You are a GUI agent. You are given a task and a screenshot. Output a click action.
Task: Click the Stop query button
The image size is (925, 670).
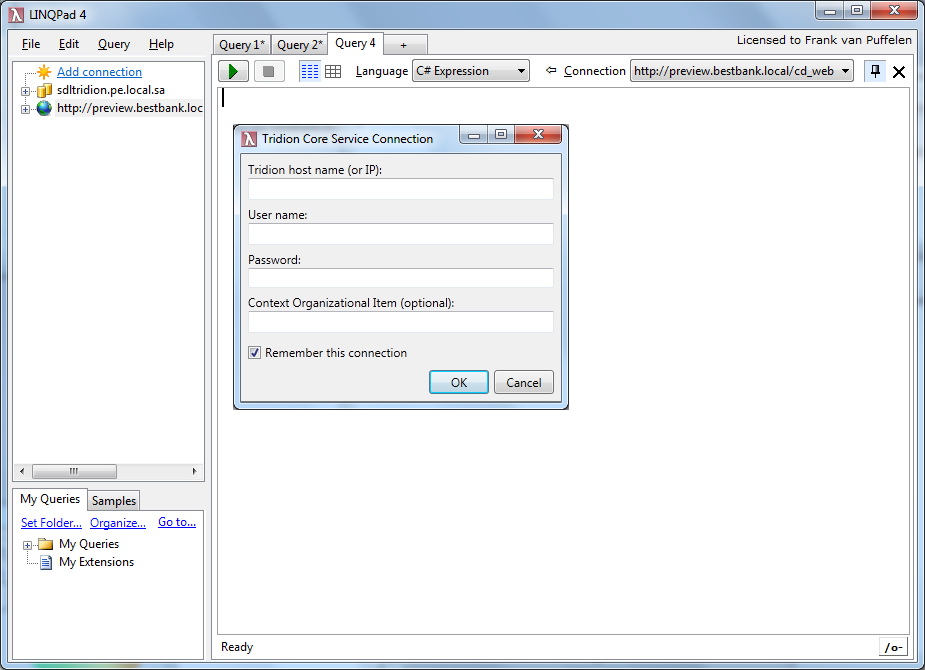coord(268,71)
